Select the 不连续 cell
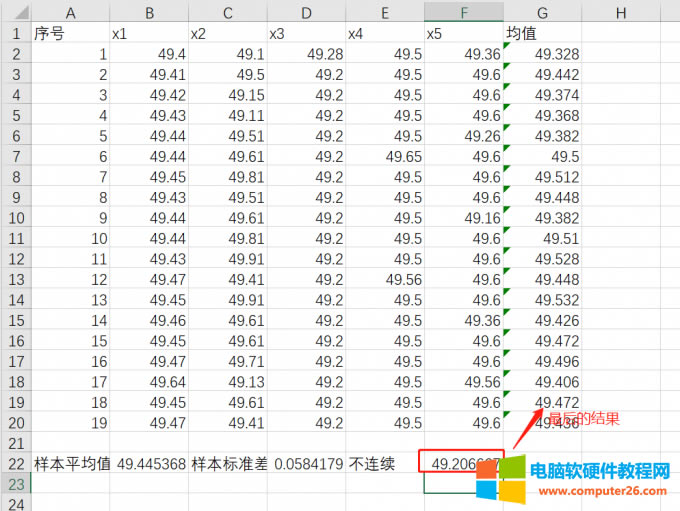Screen dimensions: 680x511 pyautogui.click(x=384, y=463)
